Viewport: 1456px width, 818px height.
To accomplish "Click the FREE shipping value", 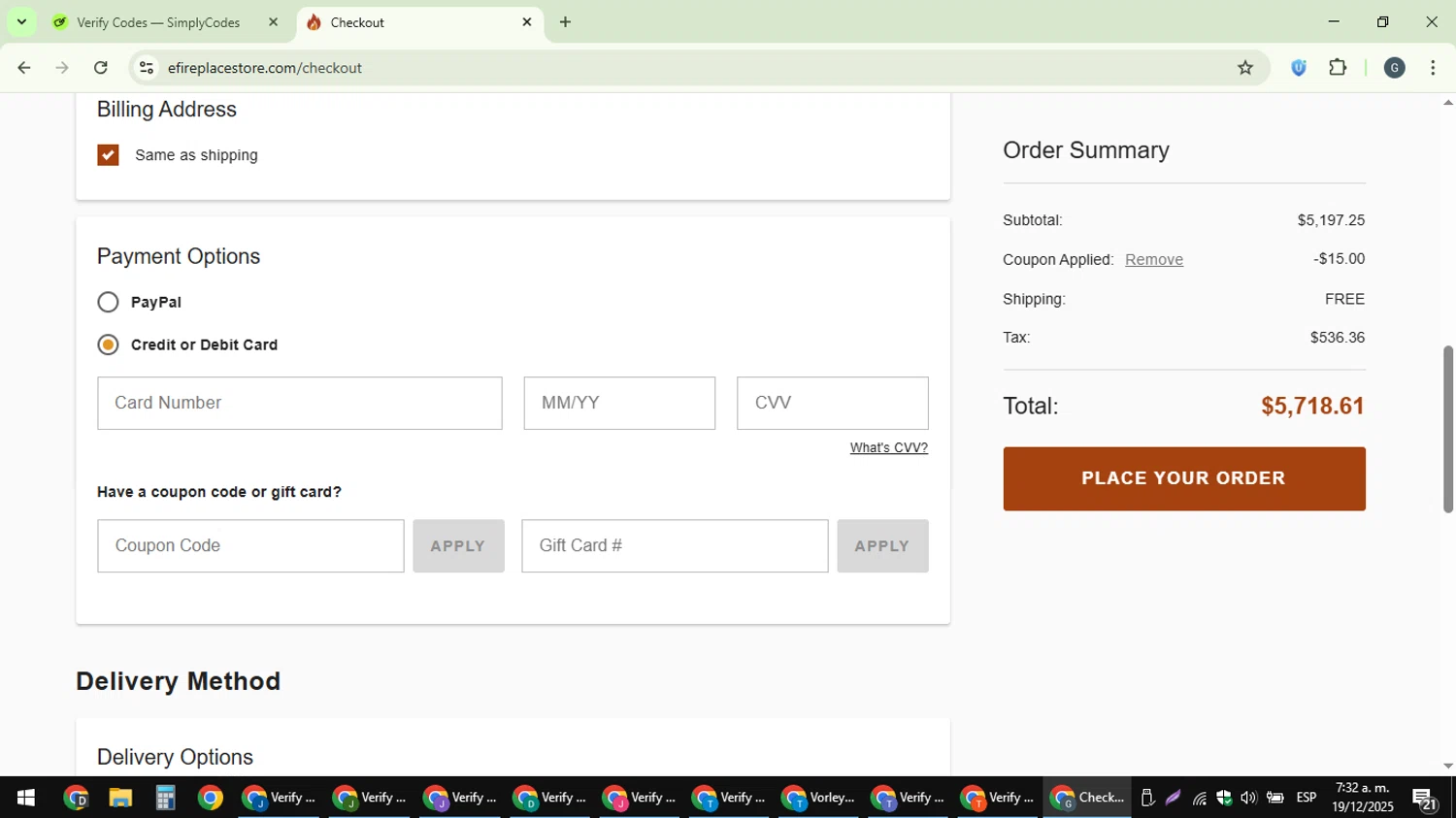I will 1344,299.
